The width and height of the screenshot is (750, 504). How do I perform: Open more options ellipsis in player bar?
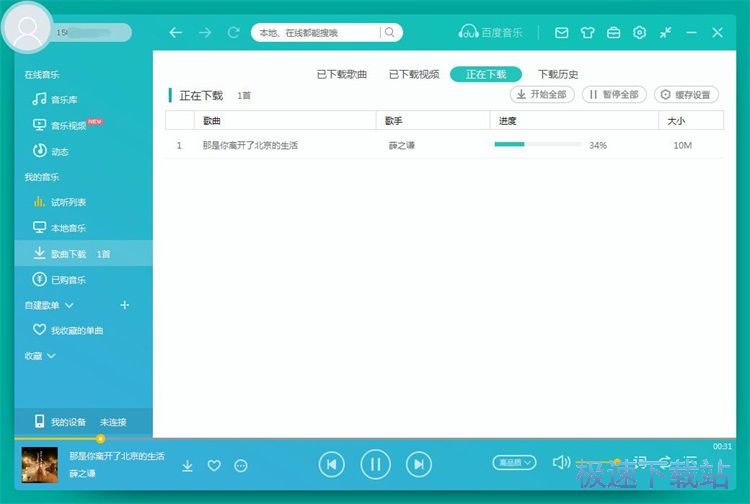(241, 465)
